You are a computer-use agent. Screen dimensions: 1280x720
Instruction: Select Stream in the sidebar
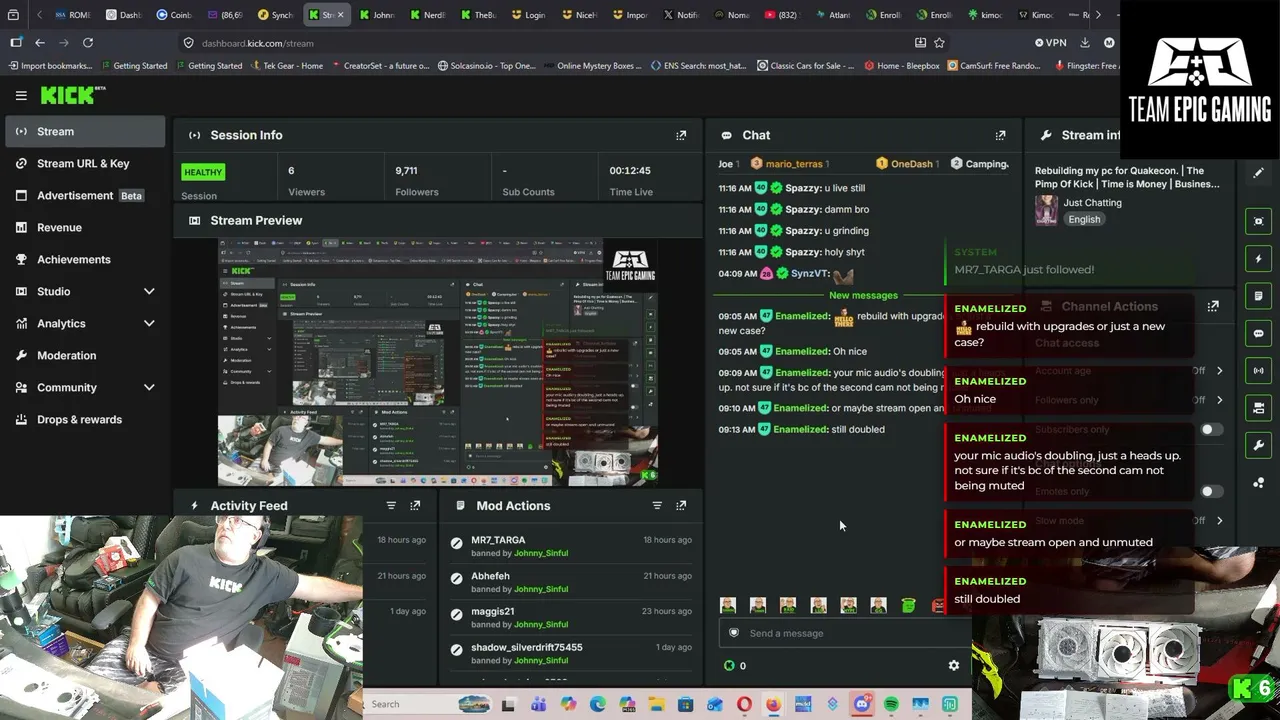tap(85, 131)
